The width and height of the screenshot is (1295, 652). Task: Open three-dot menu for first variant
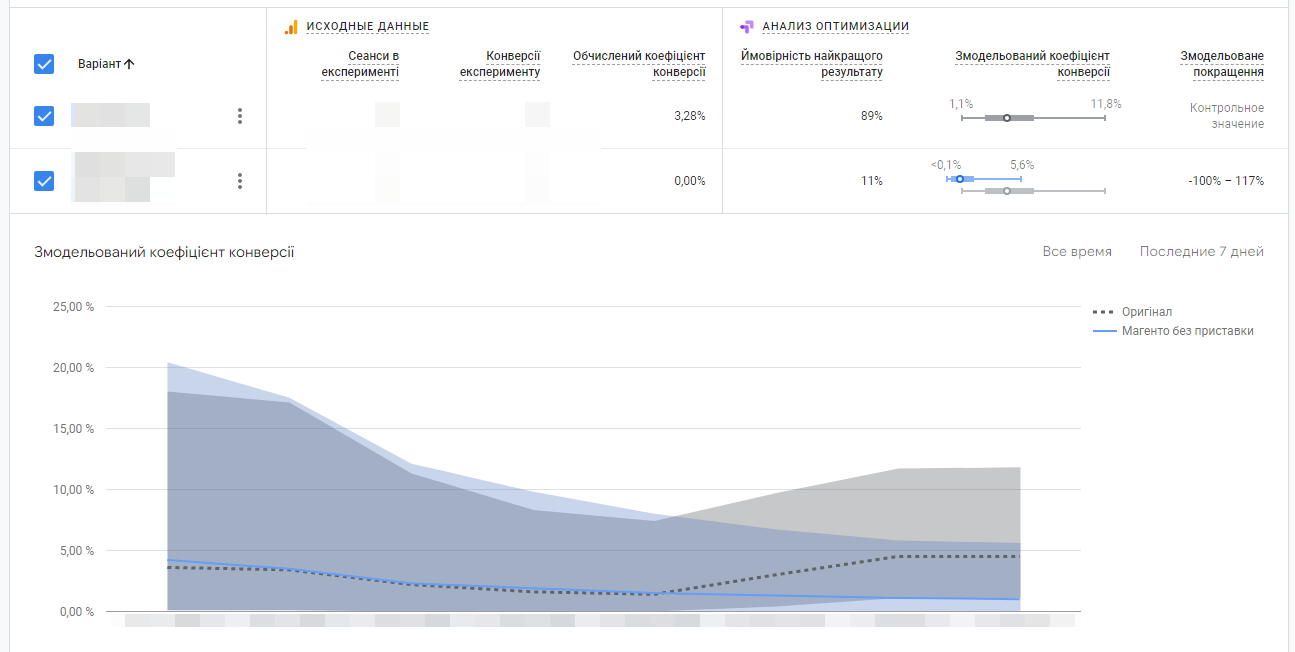tap(240, 116)
